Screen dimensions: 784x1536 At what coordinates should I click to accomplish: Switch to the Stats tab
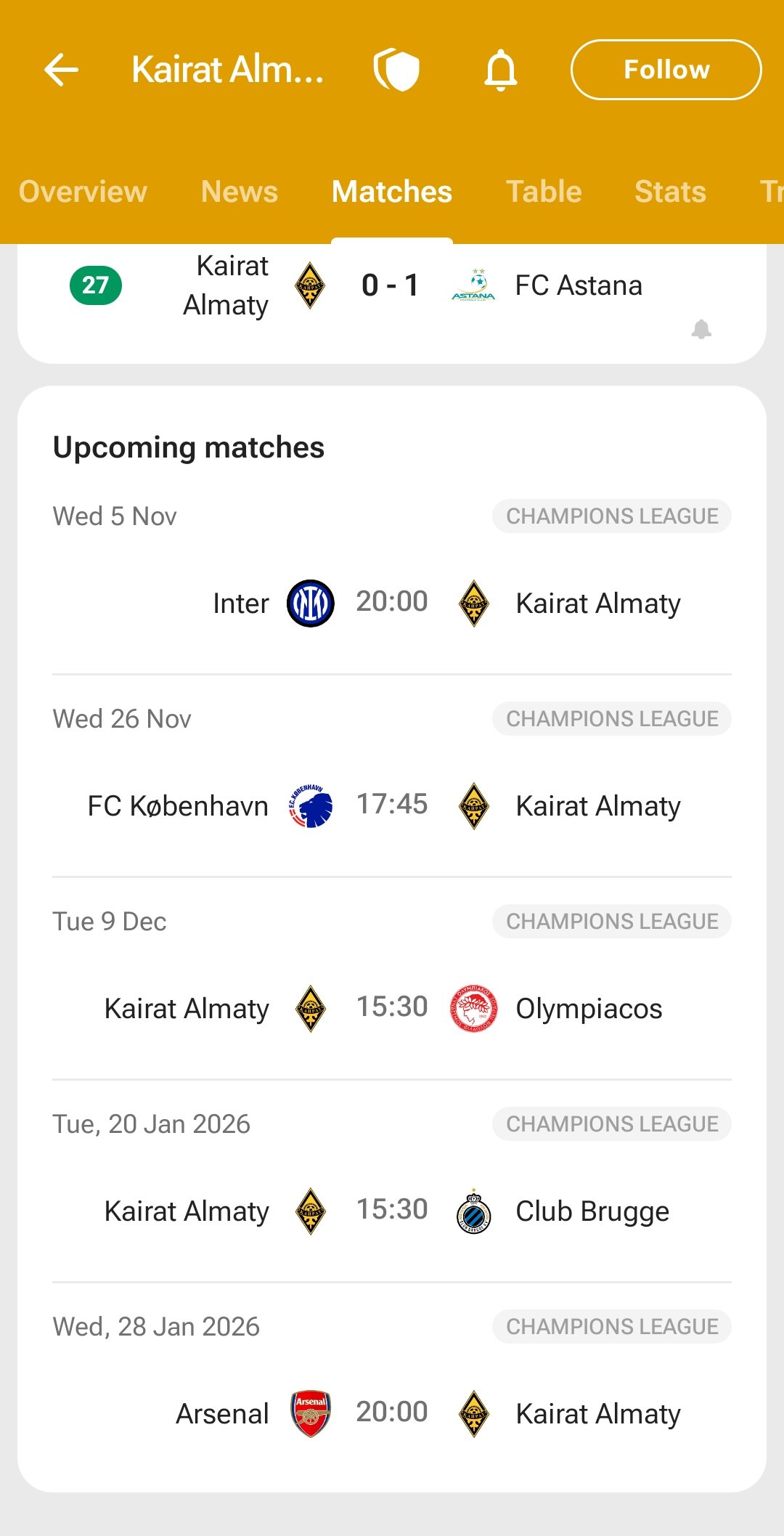point(670,192)
